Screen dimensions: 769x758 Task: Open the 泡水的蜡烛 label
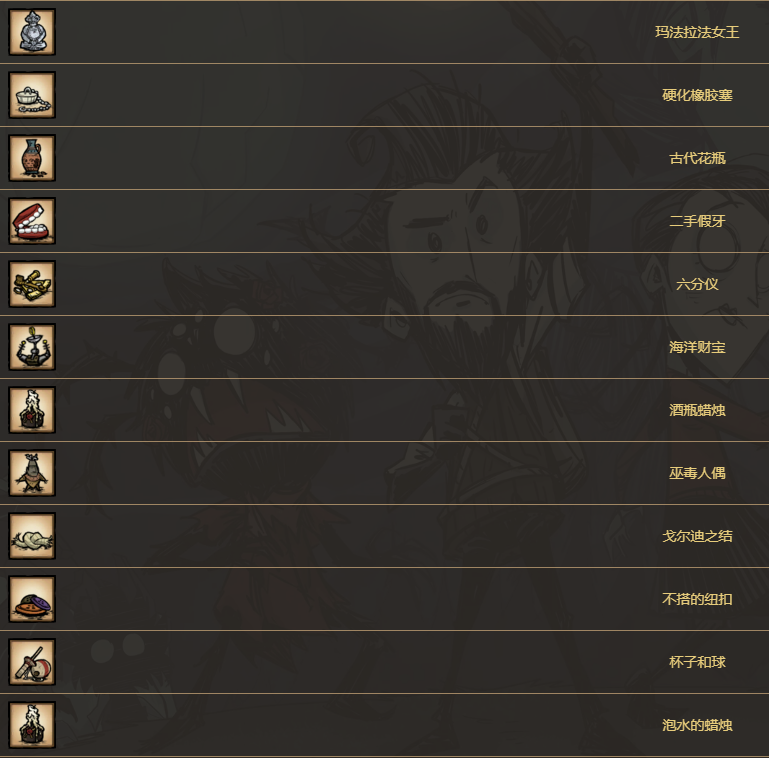(x=697, y=725)
